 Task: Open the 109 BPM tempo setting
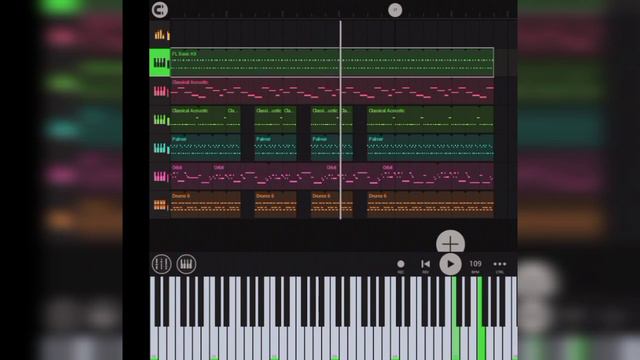[x=475, y=265]
